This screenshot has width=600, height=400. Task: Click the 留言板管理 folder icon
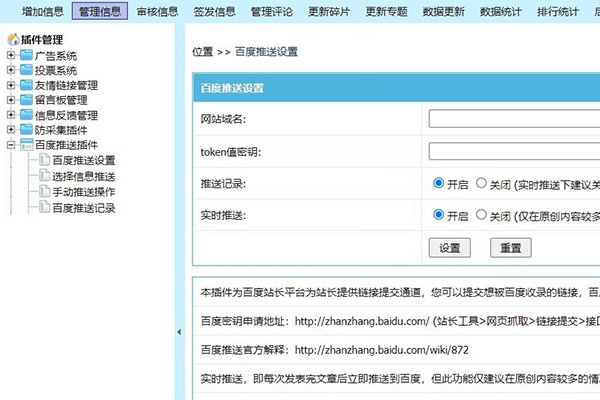click(x=26, y=101)
